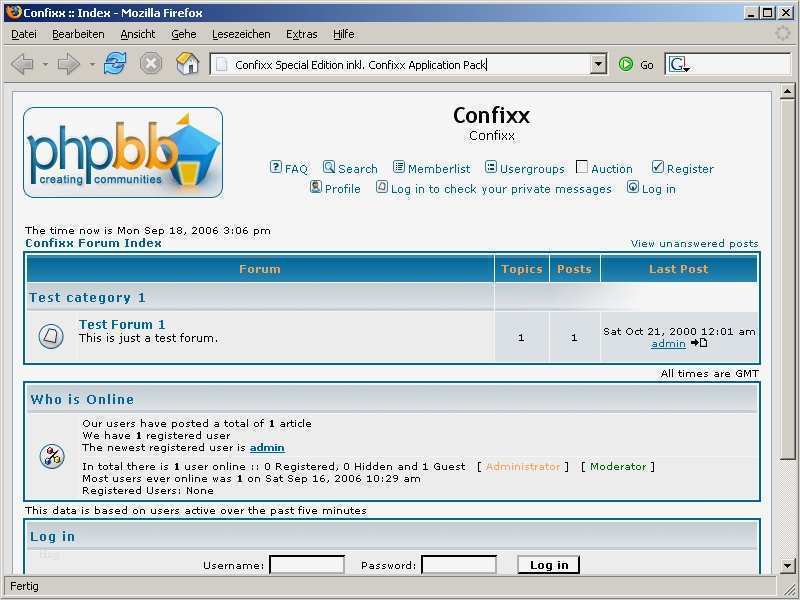Open the Gehe menu

click(x=184, y=34)
